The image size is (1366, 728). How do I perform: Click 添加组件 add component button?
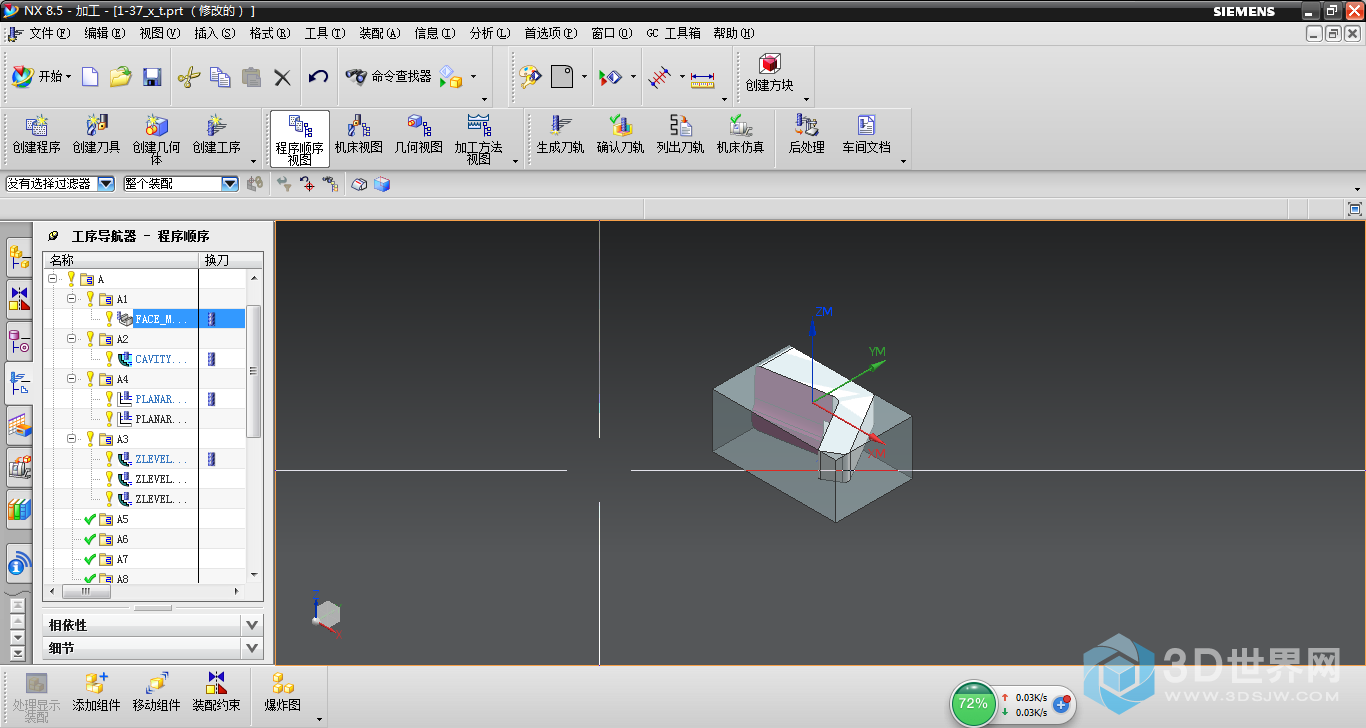click(96, 692)
